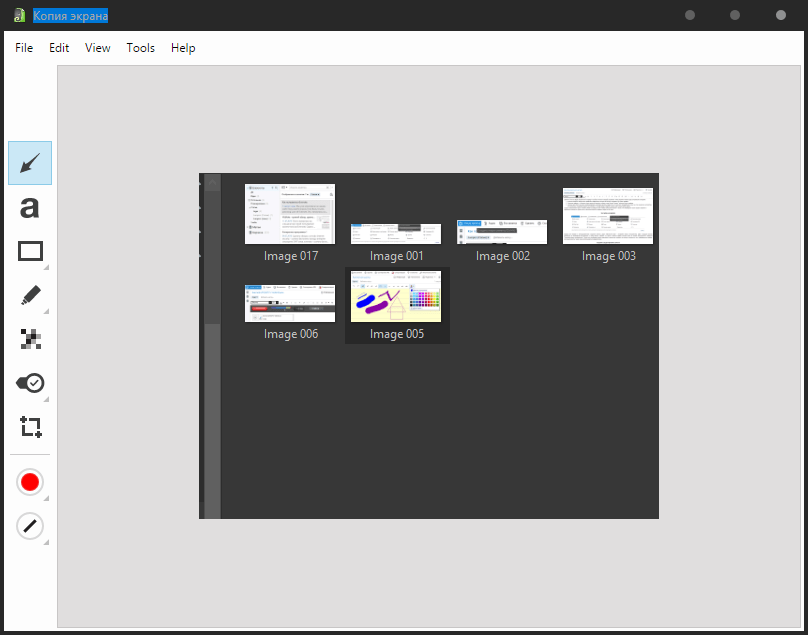
Task: Select the Arrow annotation tool
Action: coord(30,163)
